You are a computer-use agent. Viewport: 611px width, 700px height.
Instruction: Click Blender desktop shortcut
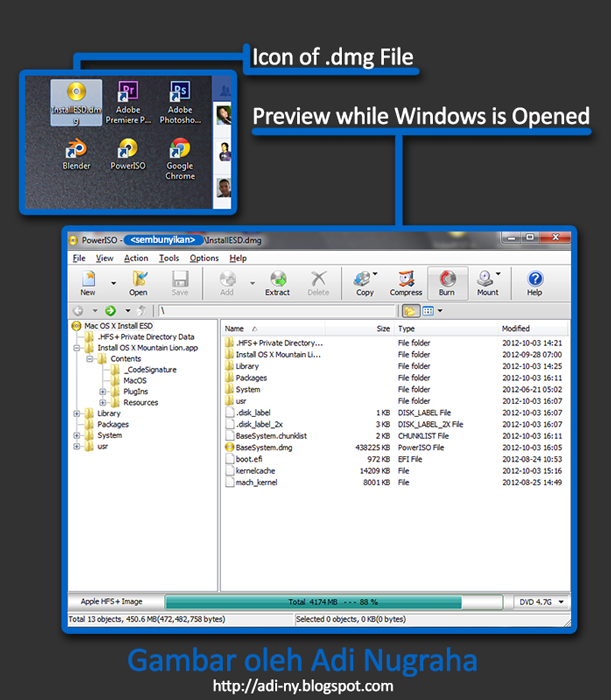pyautogui.click(x=76, y=154)
